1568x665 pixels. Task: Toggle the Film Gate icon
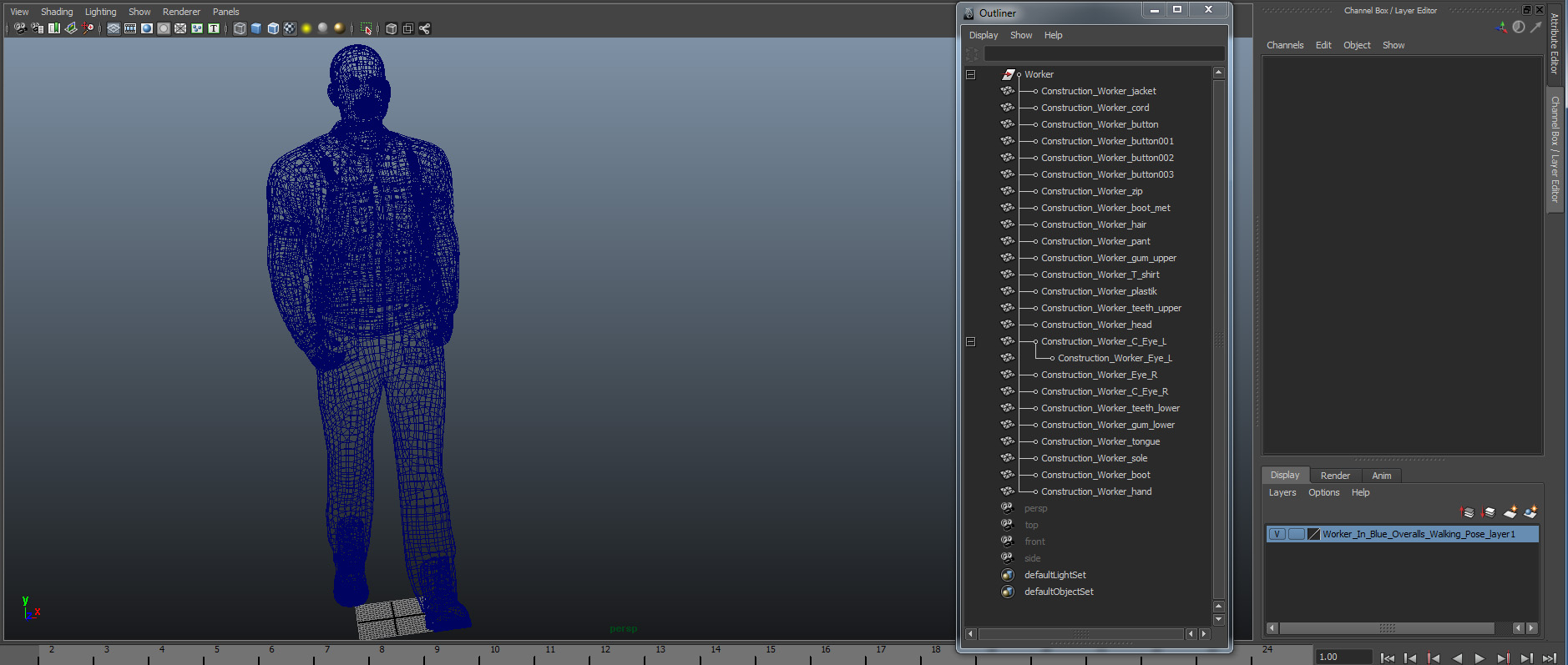[130, 28]
